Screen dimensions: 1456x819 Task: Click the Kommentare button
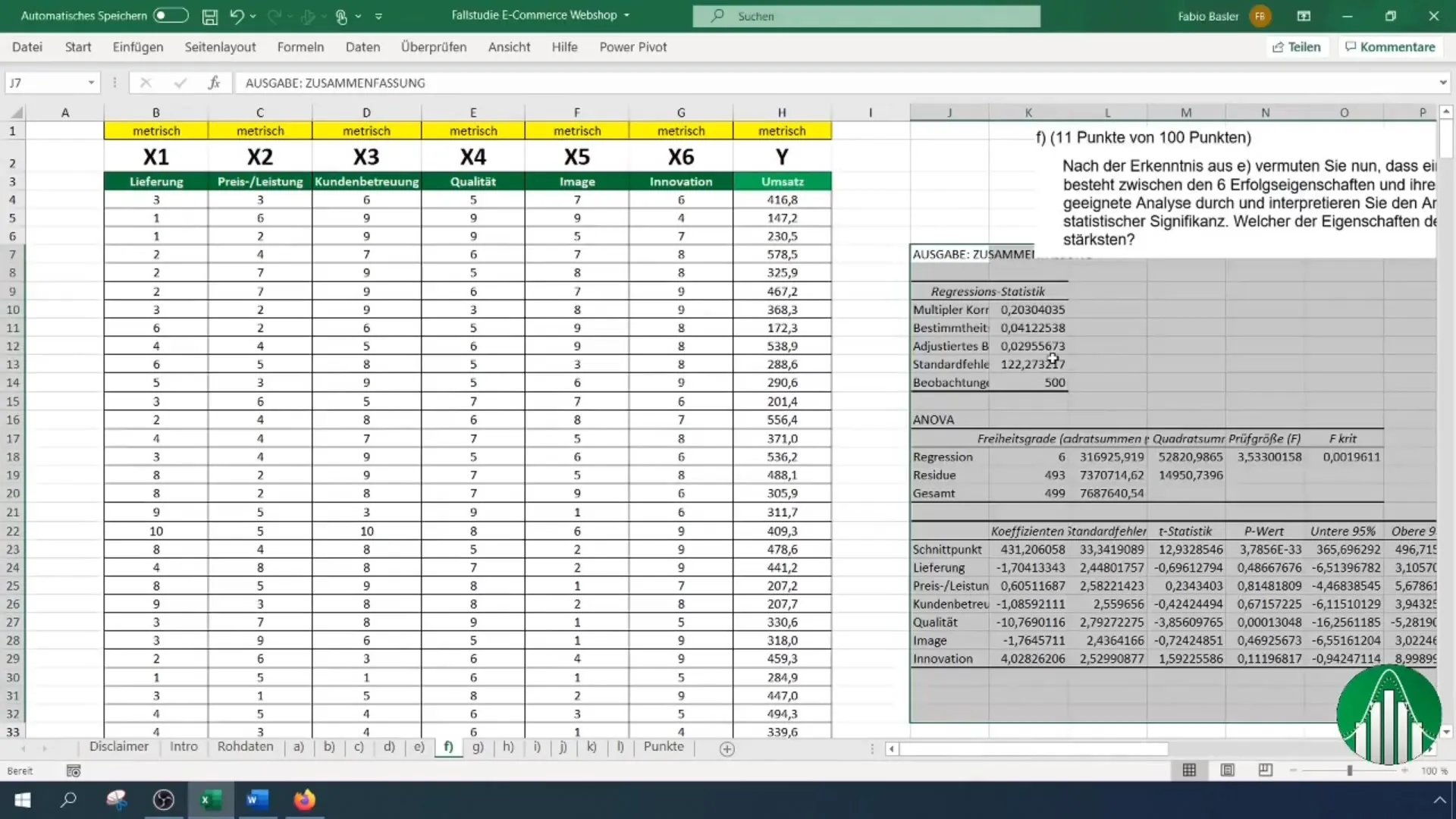1390,47
